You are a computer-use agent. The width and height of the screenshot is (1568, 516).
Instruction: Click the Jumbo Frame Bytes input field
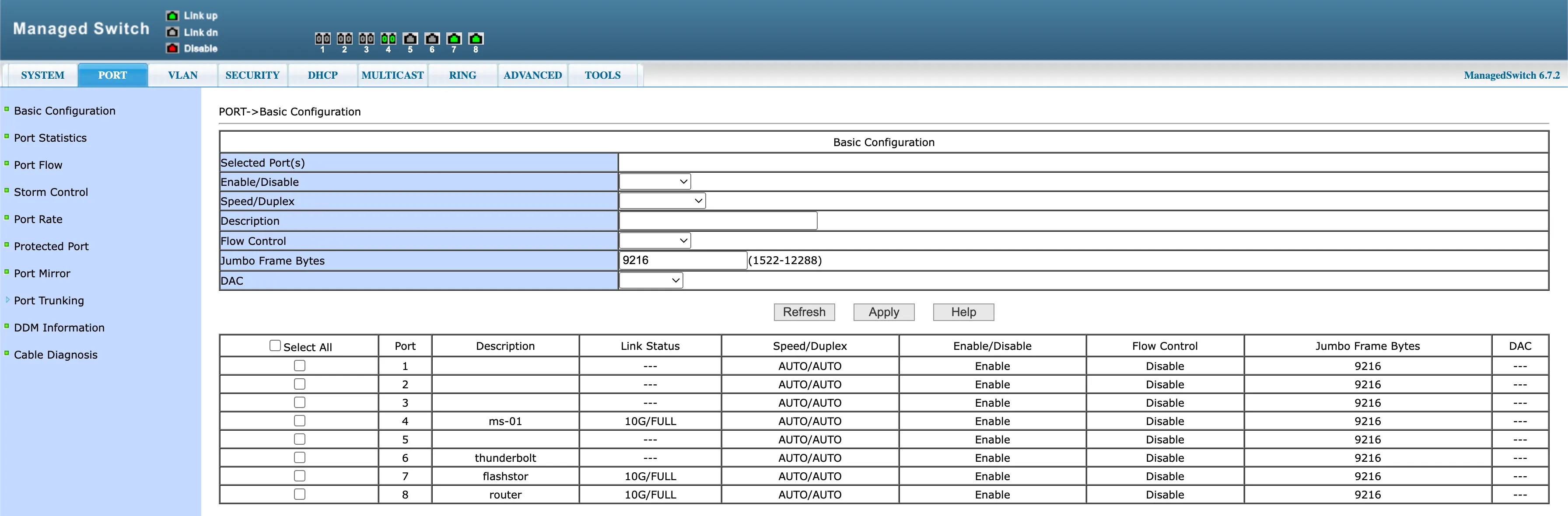tap(683, 261)
